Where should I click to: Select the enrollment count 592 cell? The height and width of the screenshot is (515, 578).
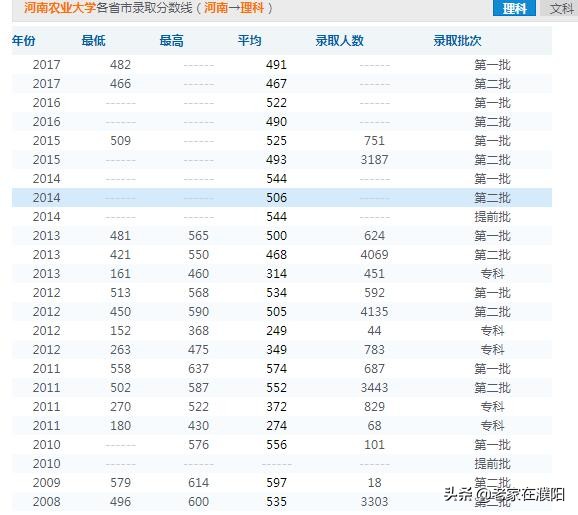pyautogui.click(x=375, y=293)
